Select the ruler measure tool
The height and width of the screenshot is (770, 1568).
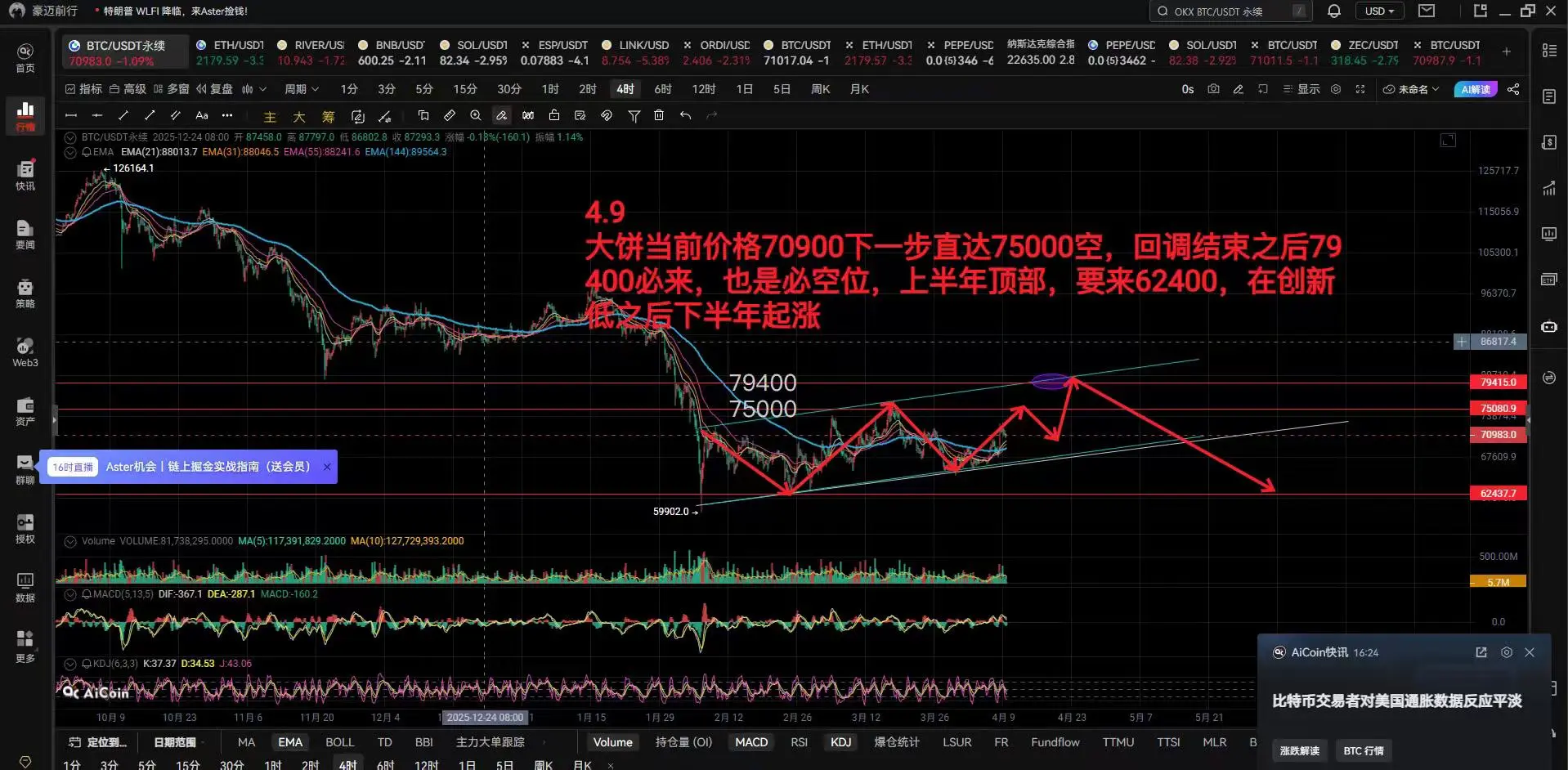point(450,115)
